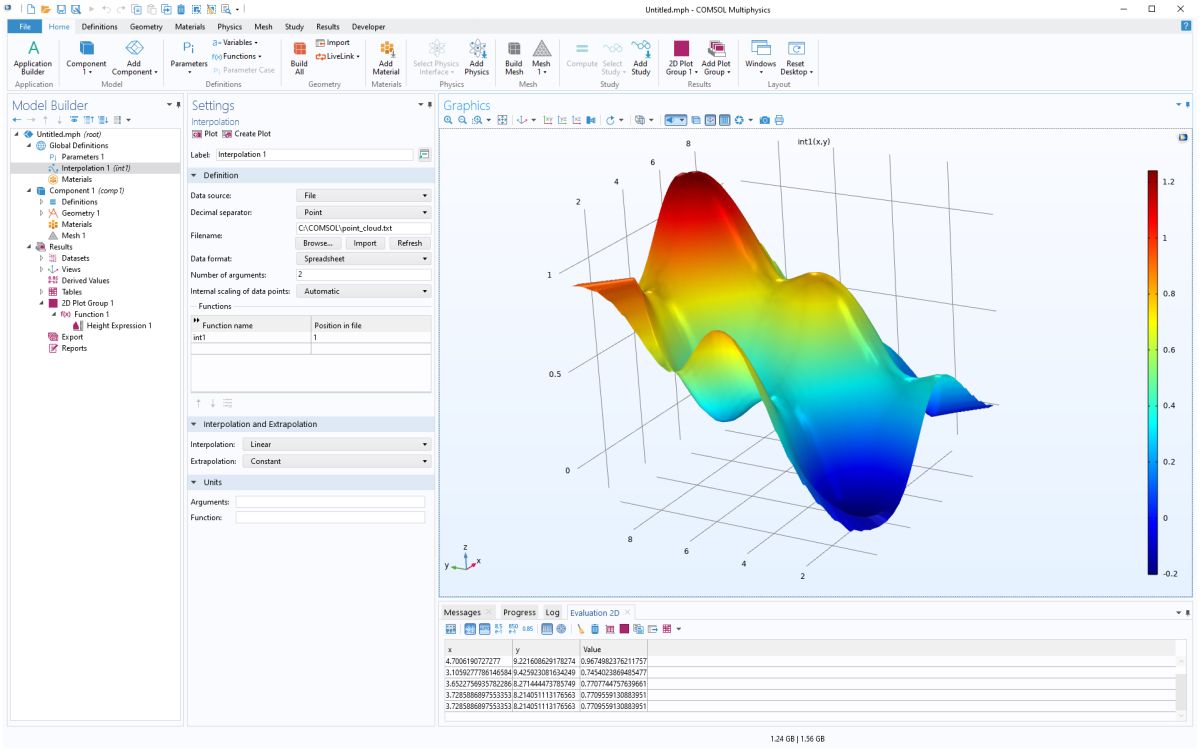Image resolution: width=1200 pixels, height=749 pixels.
Task: Click the Zoom In icon in Graphics
Action: pyautogui.click(x=449, y=120)
